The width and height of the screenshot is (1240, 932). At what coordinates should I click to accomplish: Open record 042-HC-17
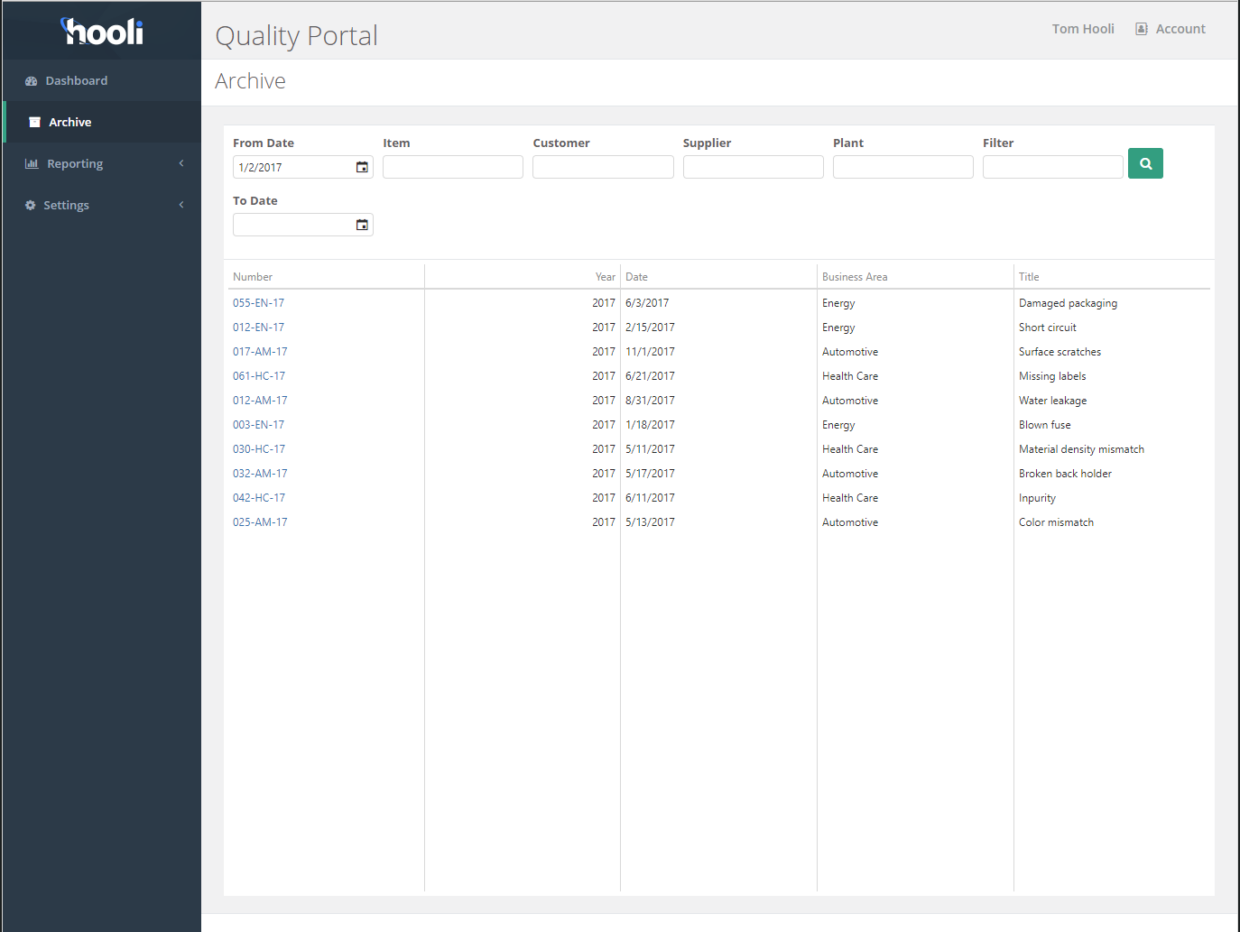tap(259, 498)
